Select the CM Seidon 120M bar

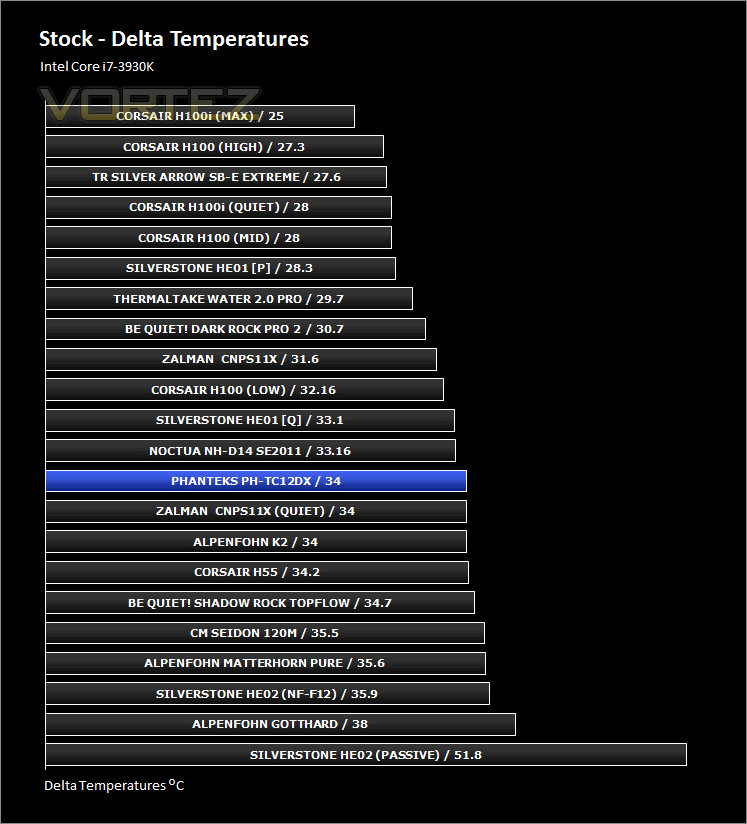pyautogui.click(x=265, y=633)
